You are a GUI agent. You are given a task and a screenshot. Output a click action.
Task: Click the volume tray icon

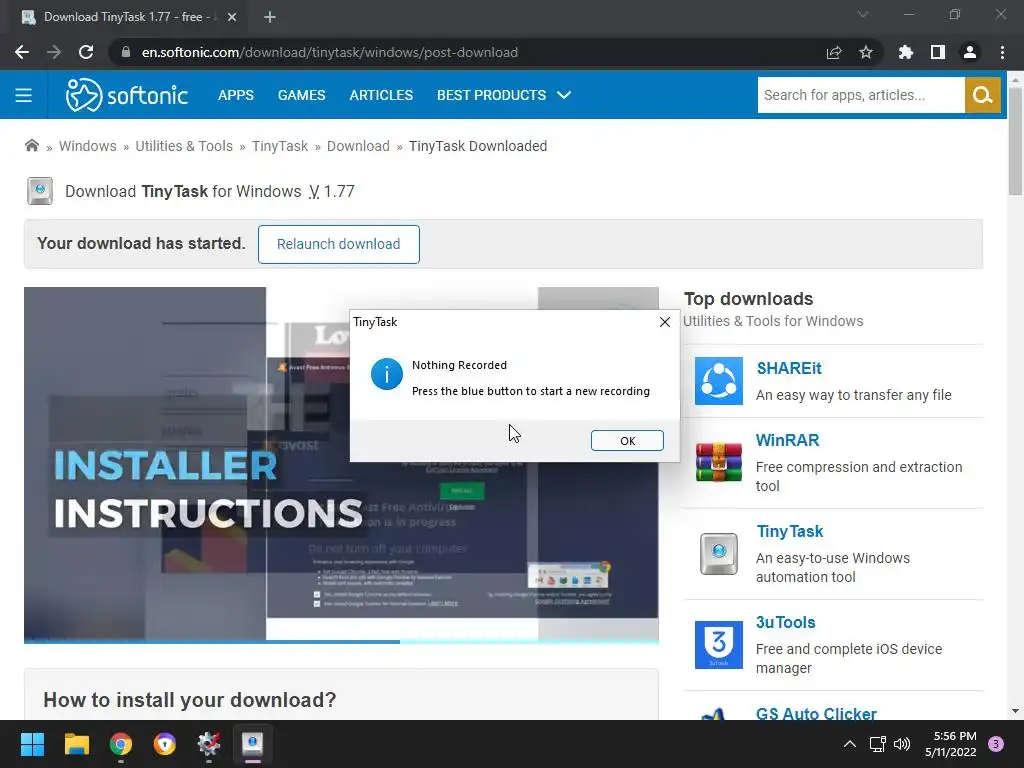[902, 744]
